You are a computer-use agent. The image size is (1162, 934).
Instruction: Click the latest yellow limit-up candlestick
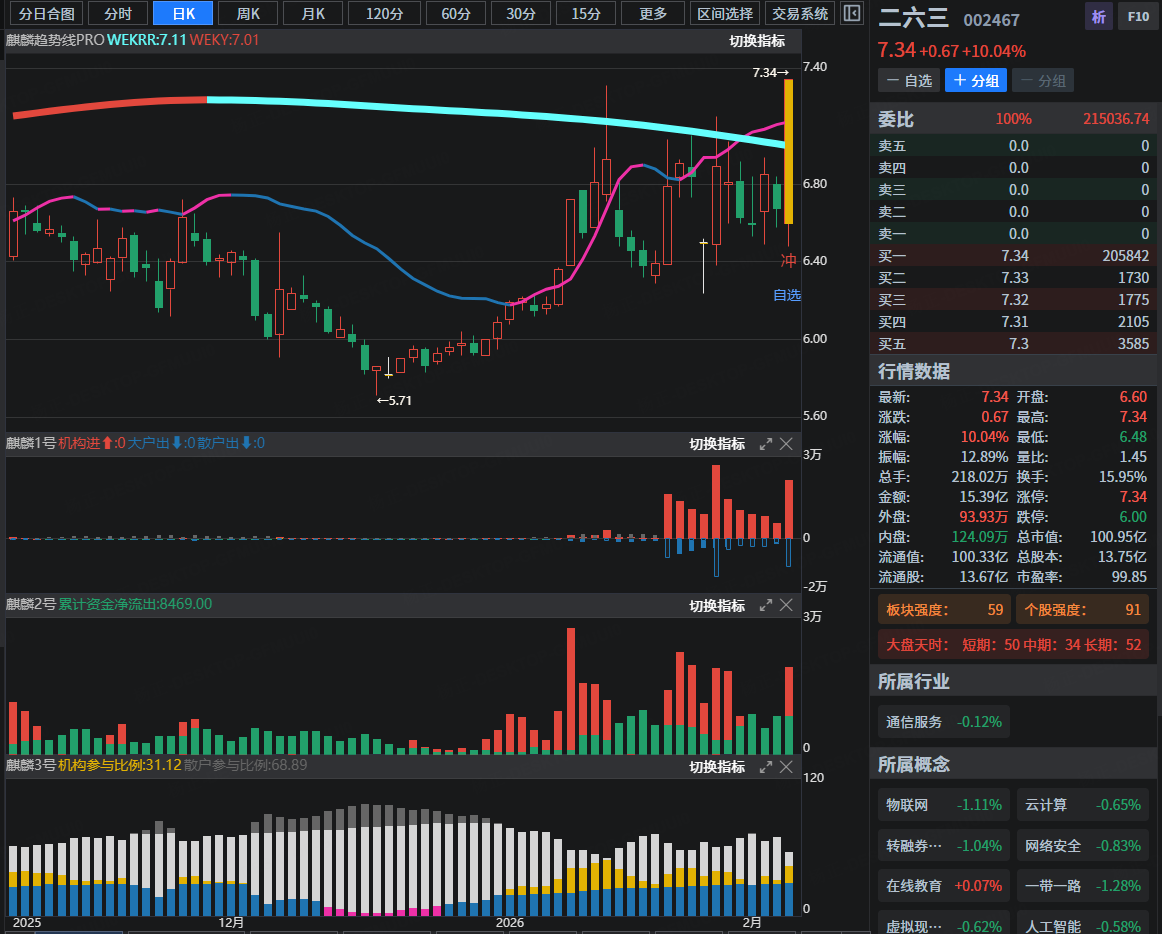pyautogui.click(x=789, y=150)
